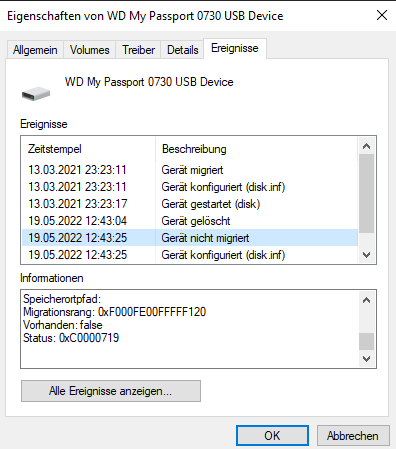Select the Ereignisse tab
This screenshot has height=449, width=396.
235,49
